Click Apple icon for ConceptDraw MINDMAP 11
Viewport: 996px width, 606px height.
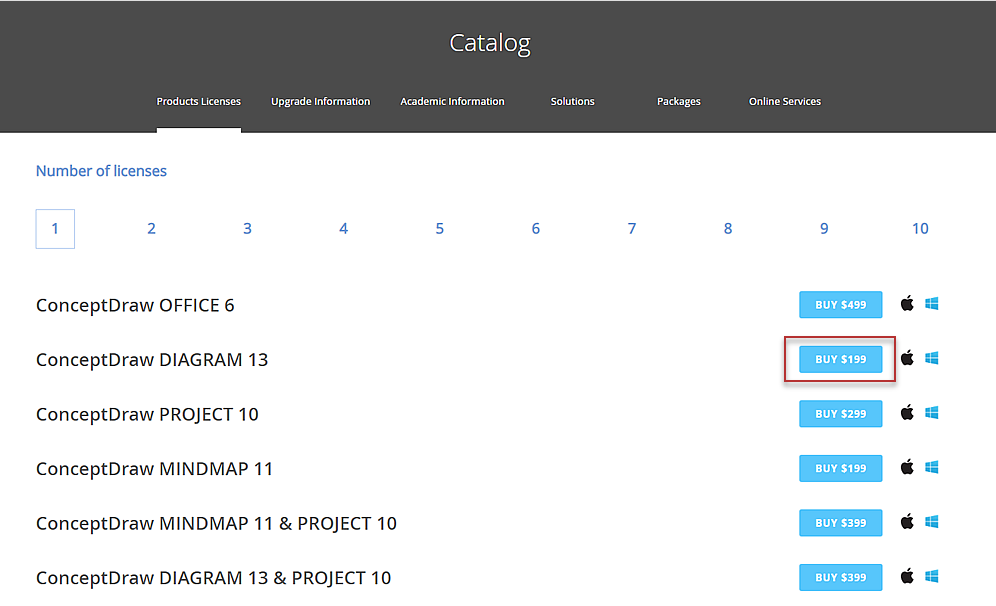point(907,466)
